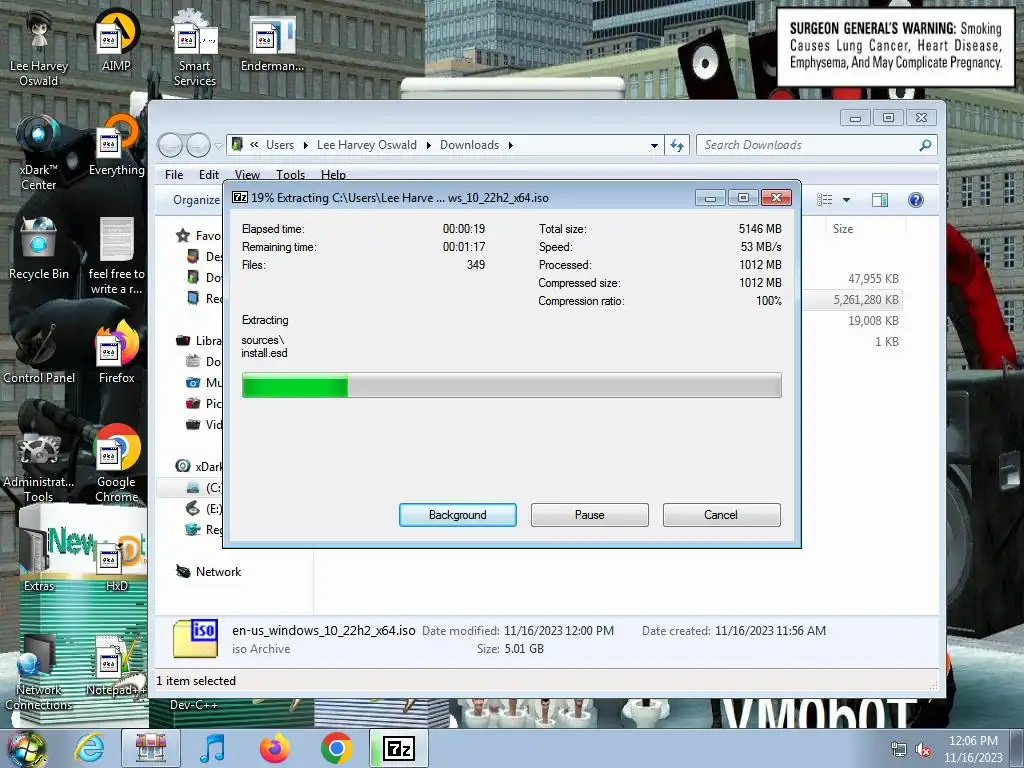Open the Recycle Bin

tap(39, 248)
